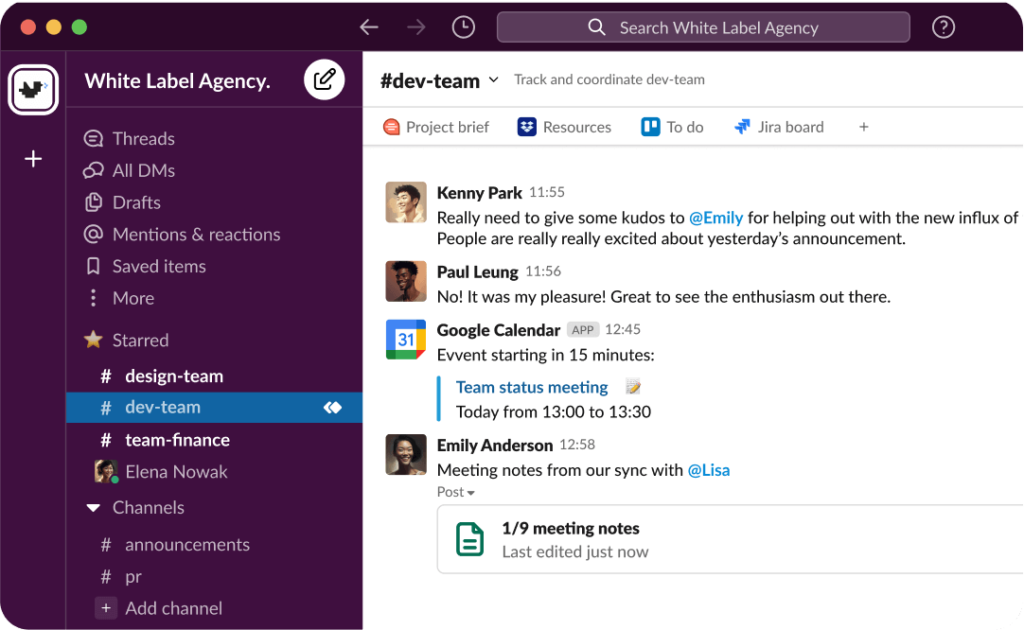Click the Starred star icon
The image size is (1024, 630).
(x=93, y=339)
